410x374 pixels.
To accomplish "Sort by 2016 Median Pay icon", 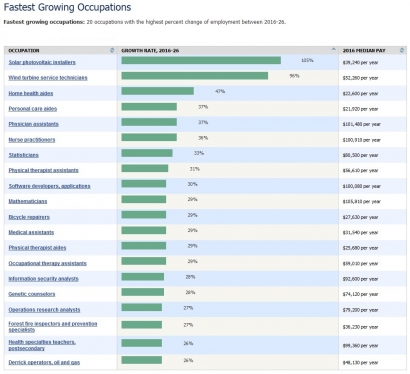I will (x=402, y=50).
